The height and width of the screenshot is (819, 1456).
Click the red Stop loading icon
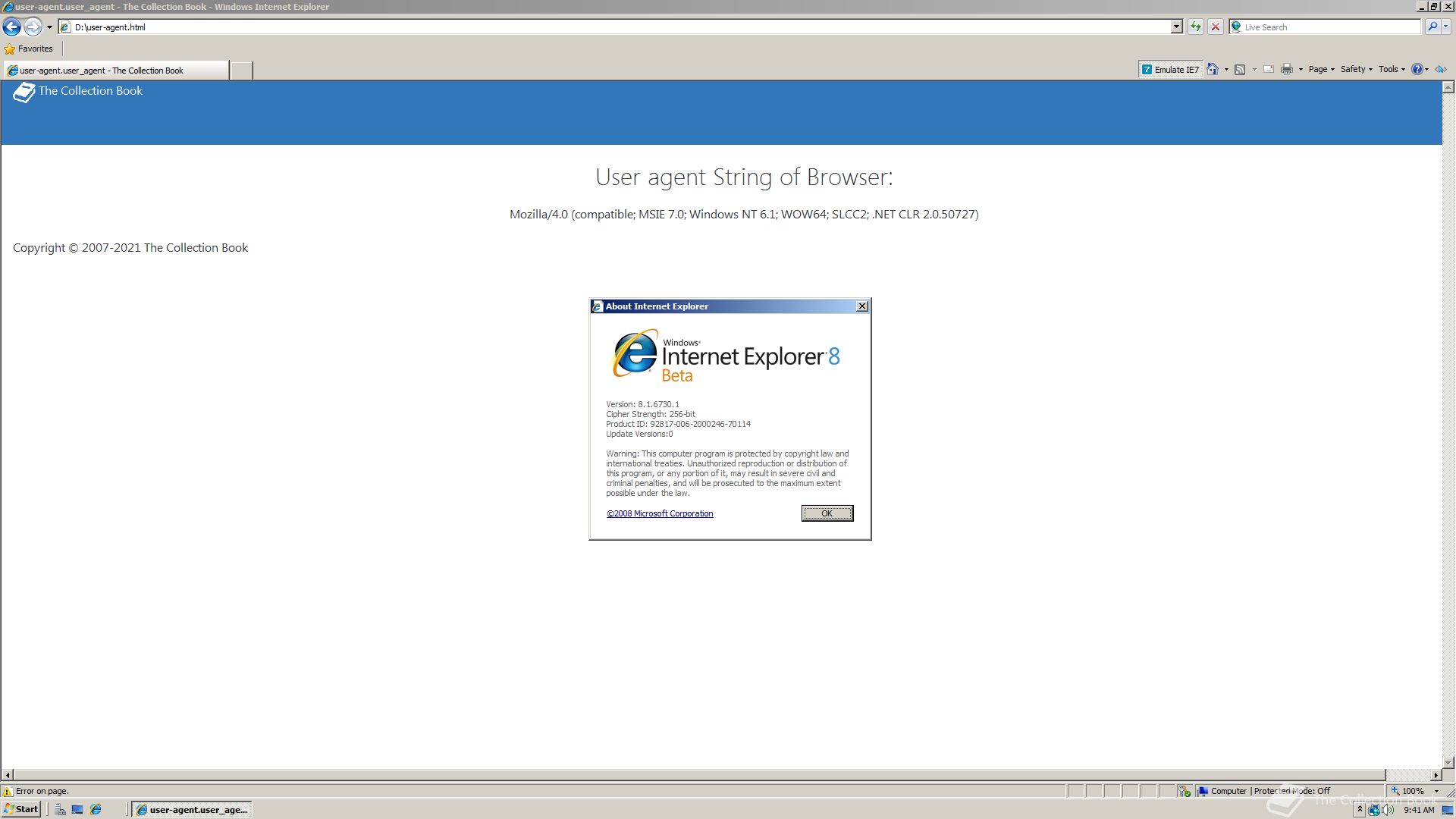click(x=1215, y=27)
